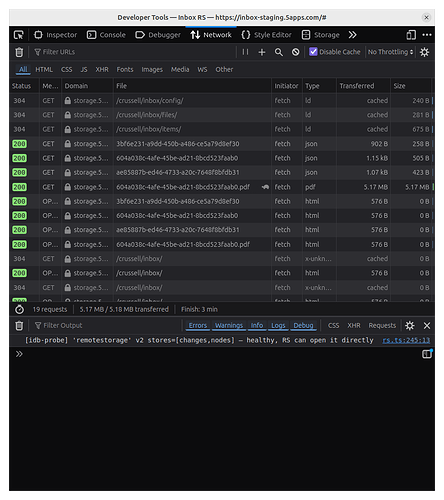Focus the Filter Output field
This screenshot has width=444, height=500.
[x=107, y=325]
